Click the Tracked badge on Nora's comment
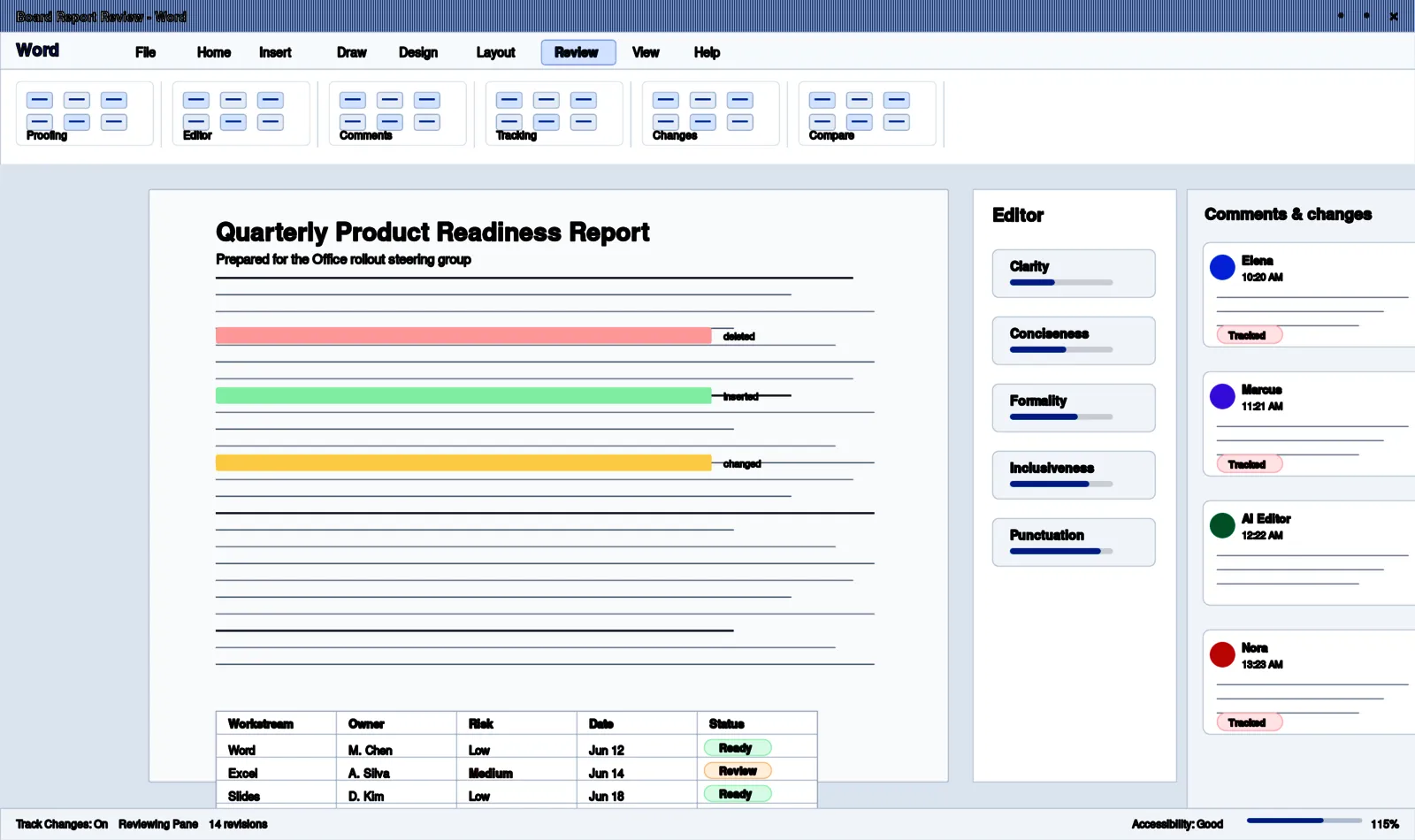 (x=1250, y=722)
